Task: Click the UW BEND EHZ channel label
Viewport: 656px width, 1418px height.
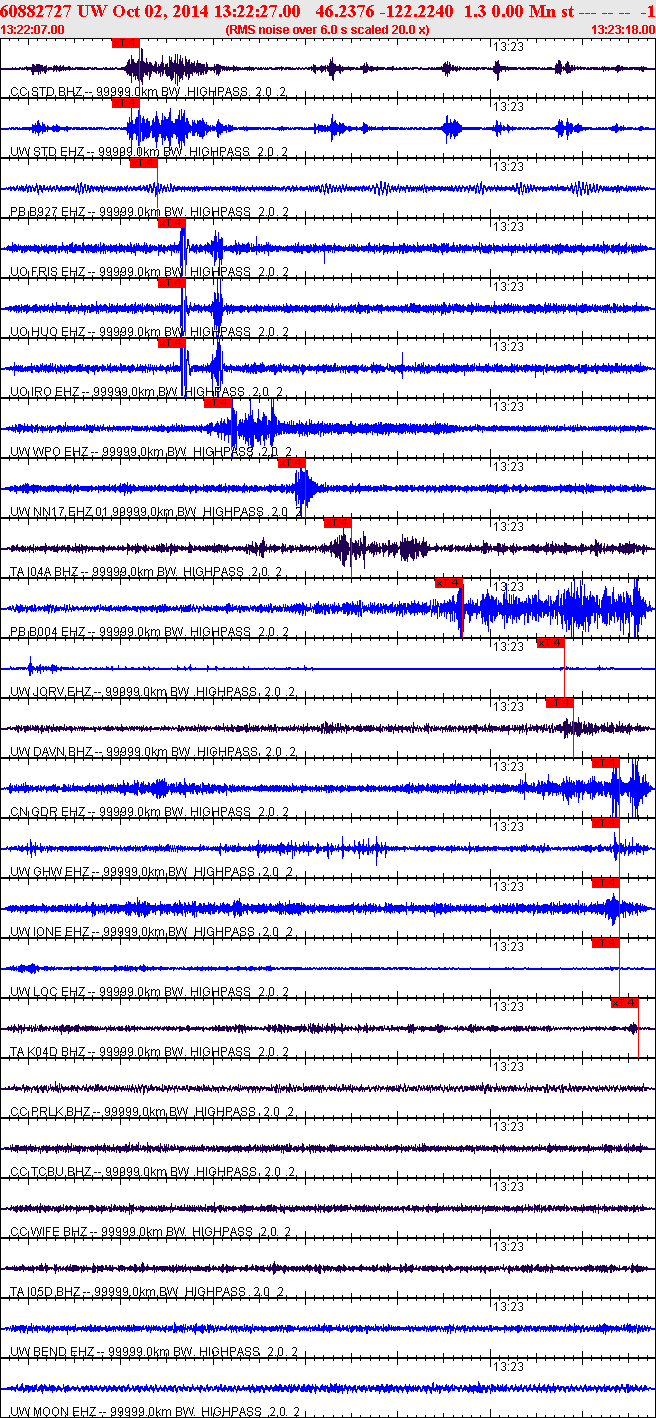Action: click(153, 1352)
